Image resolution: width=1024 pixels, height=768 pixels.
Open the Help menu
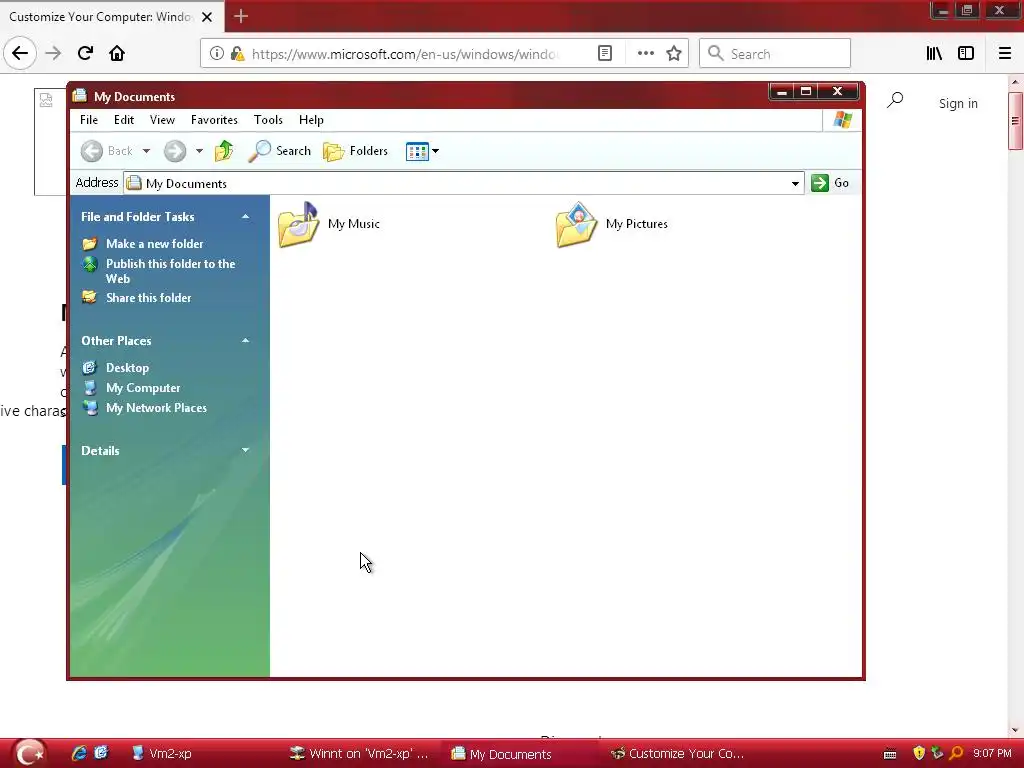click(311, 120)
